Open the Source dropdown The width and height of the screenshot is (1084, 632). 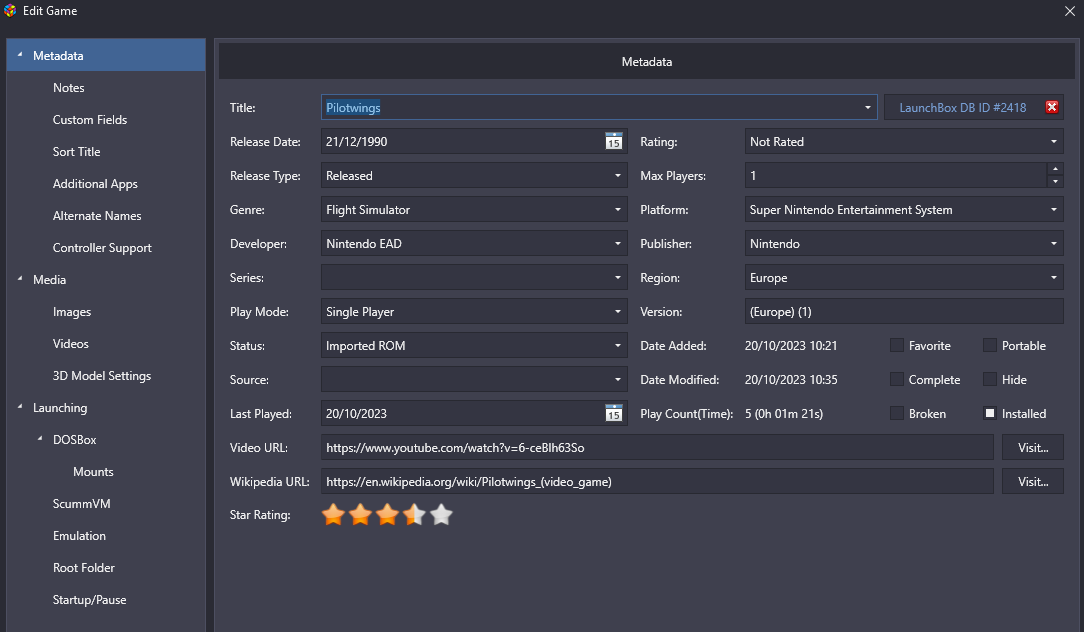click(618, 380)
